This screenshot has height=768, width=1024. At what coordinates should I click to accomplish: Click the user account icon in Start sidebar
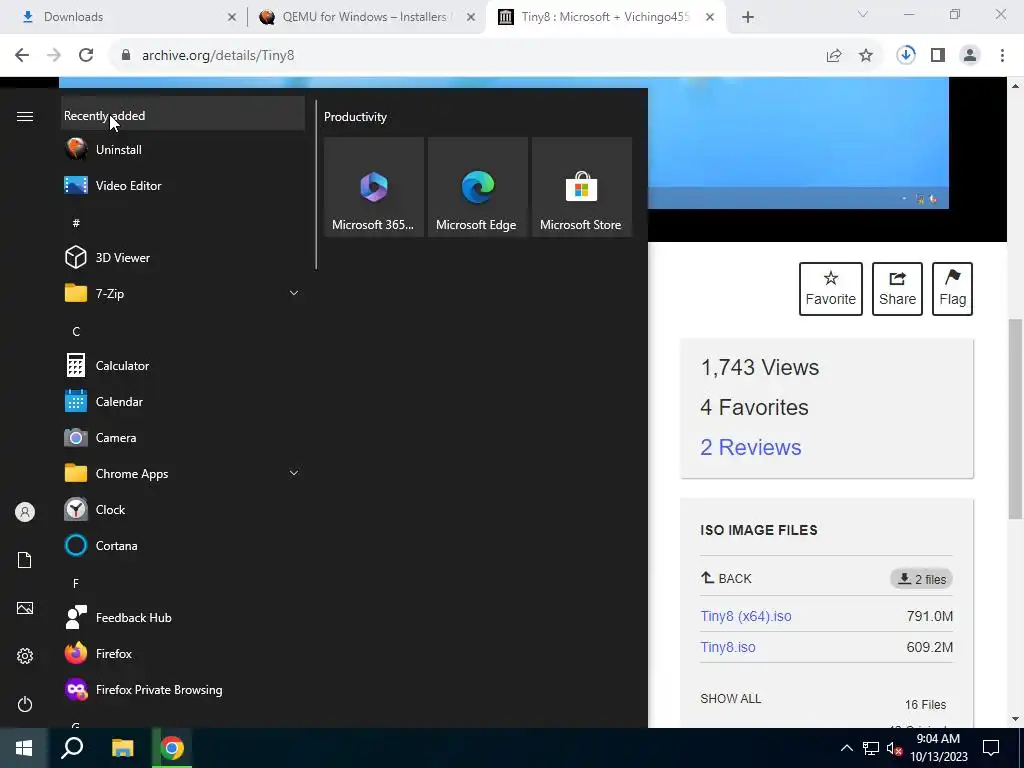pyautogui.click(x=25, y=512)
